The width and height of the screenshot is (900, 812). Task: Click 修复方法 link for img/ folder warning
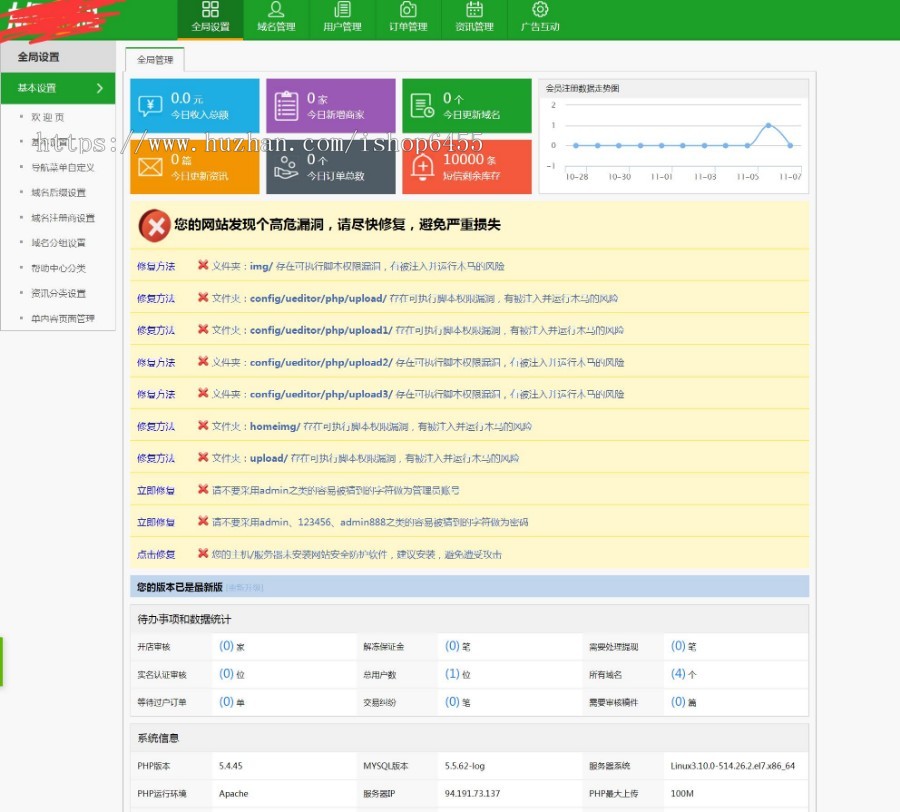pos(156,266)
